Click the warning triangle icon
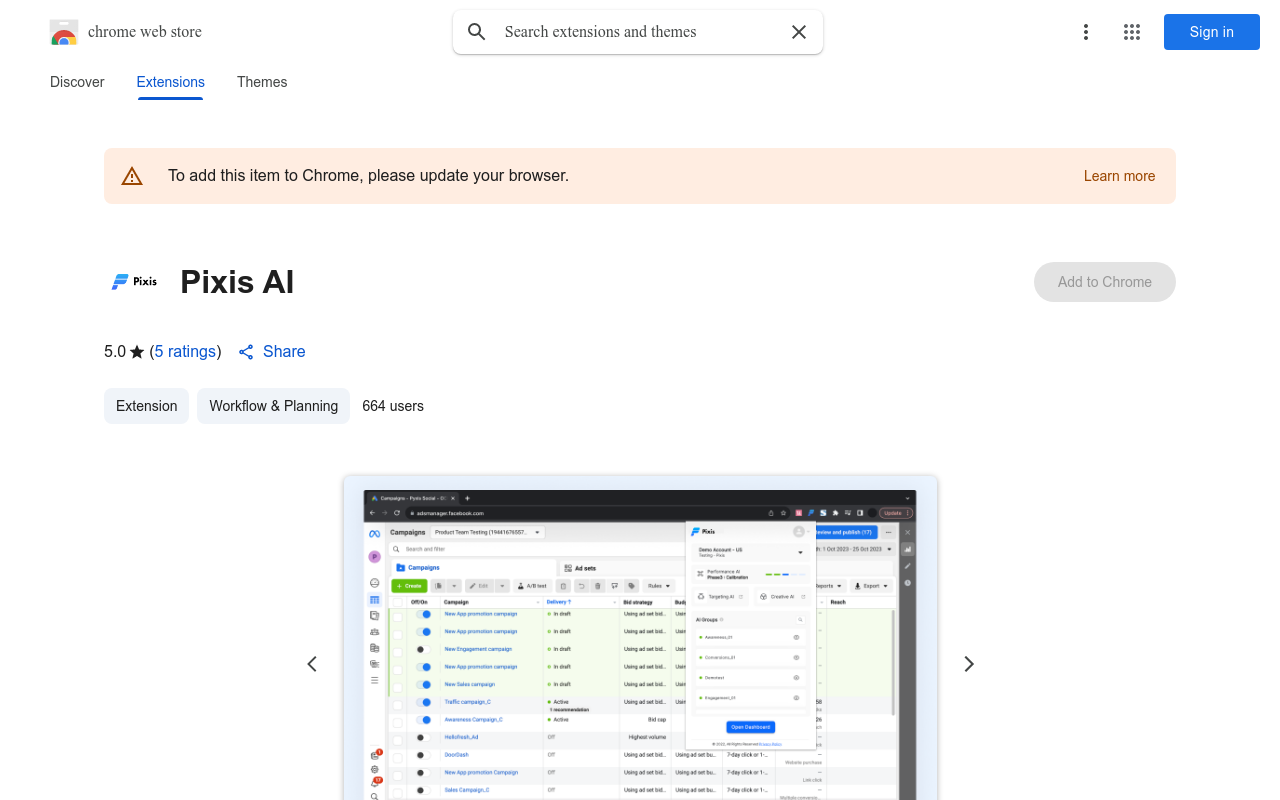Viewport: 1280px width, 800px height. point(132,176)
